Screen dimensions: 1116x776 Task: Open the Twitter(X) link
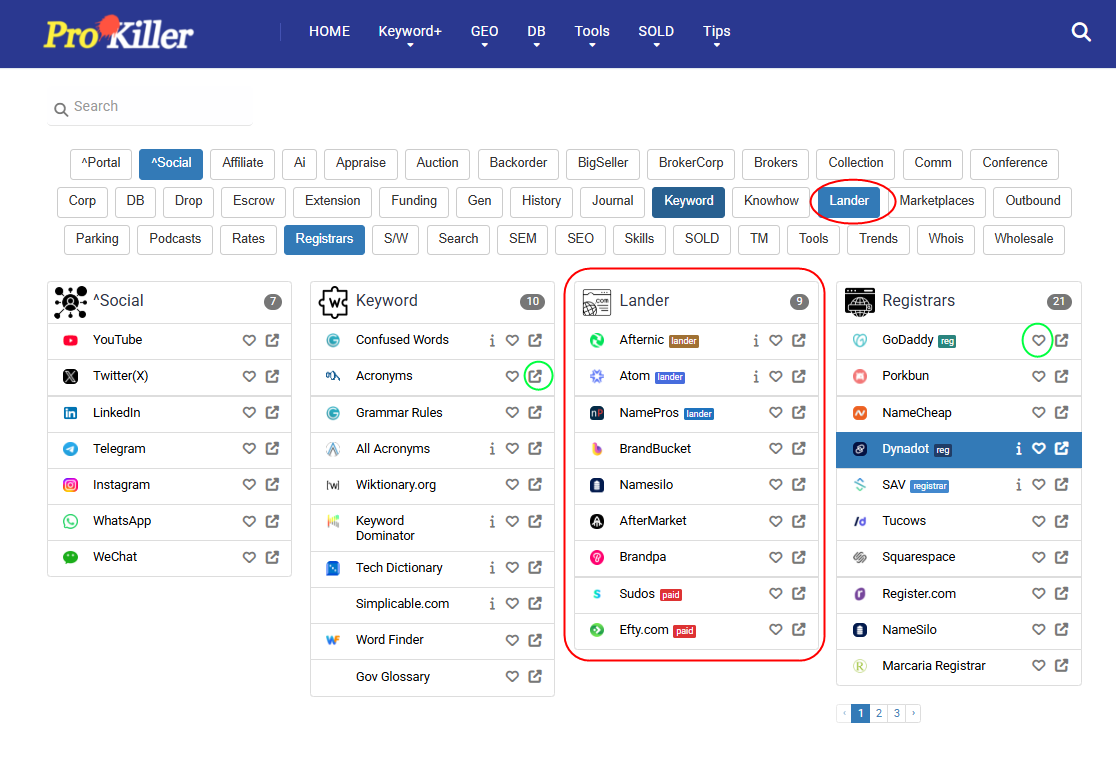coord(120,376)
